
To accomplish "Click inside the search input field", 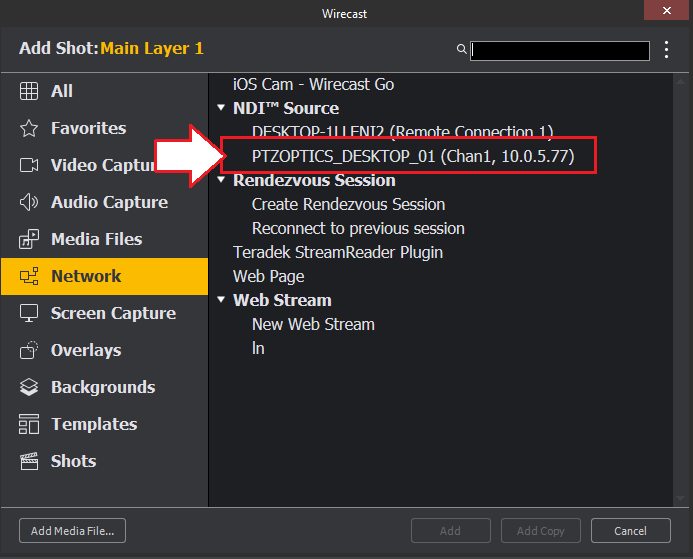I will (x=559, y=50).
